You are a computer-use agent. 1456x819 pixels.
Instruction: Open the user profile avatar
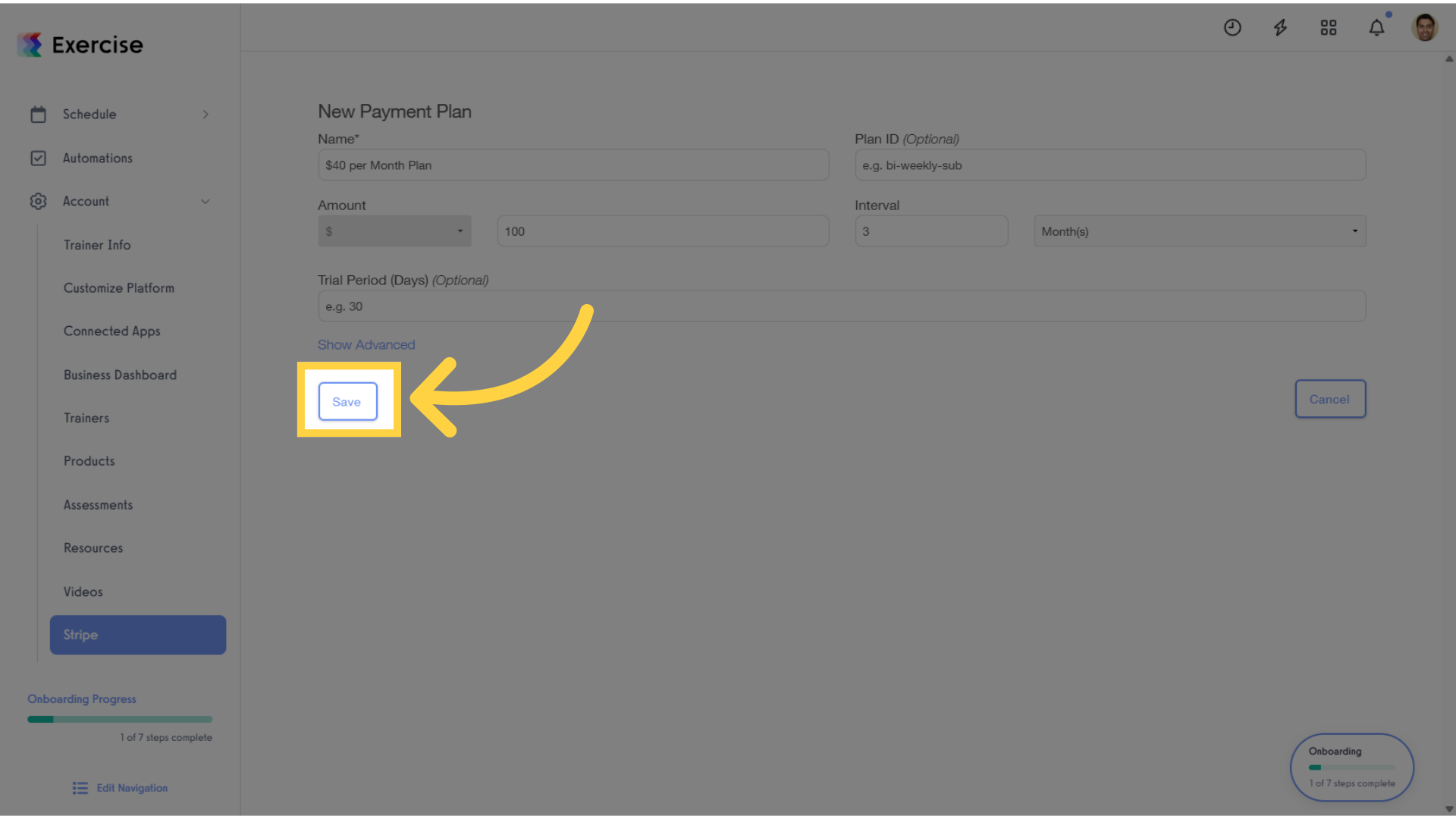click(1424, 28)
